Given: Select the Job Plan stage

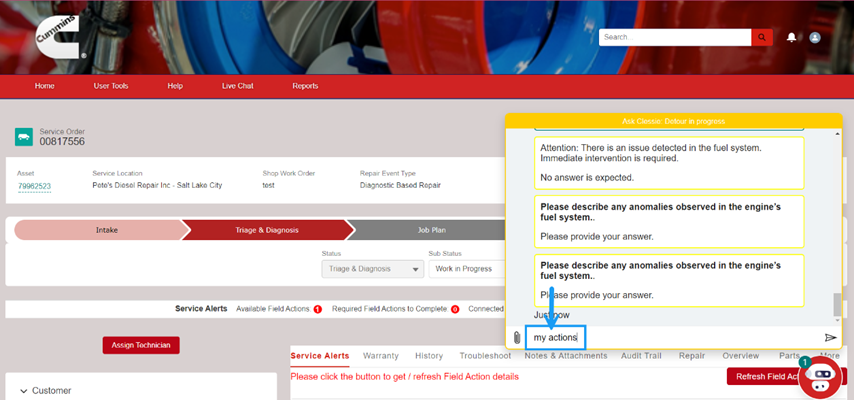Looking at the screenshot, I should click(431, 230).
